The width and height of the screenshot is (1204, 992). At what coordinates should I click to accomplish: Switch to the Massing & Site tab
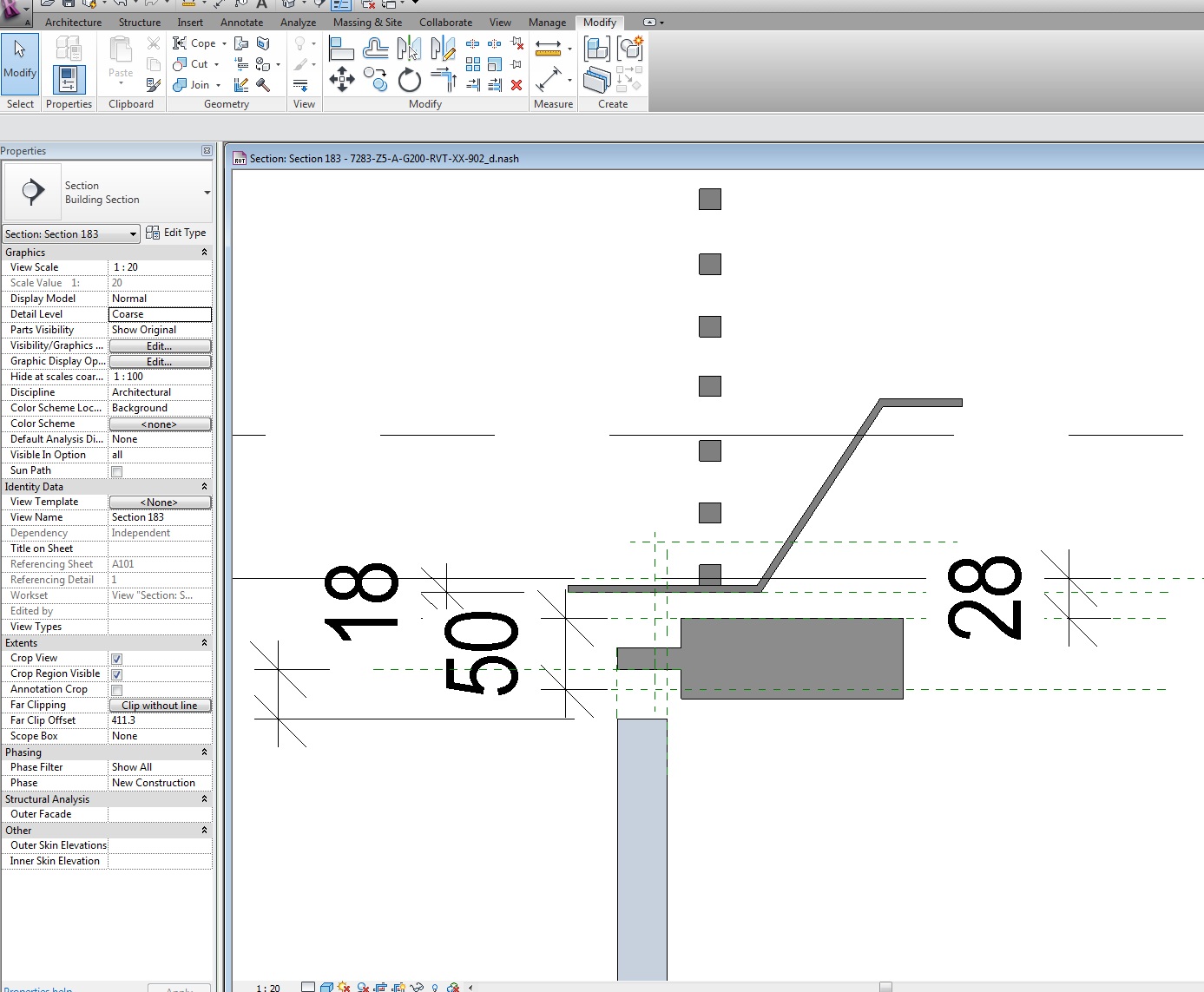pos(367,23)
